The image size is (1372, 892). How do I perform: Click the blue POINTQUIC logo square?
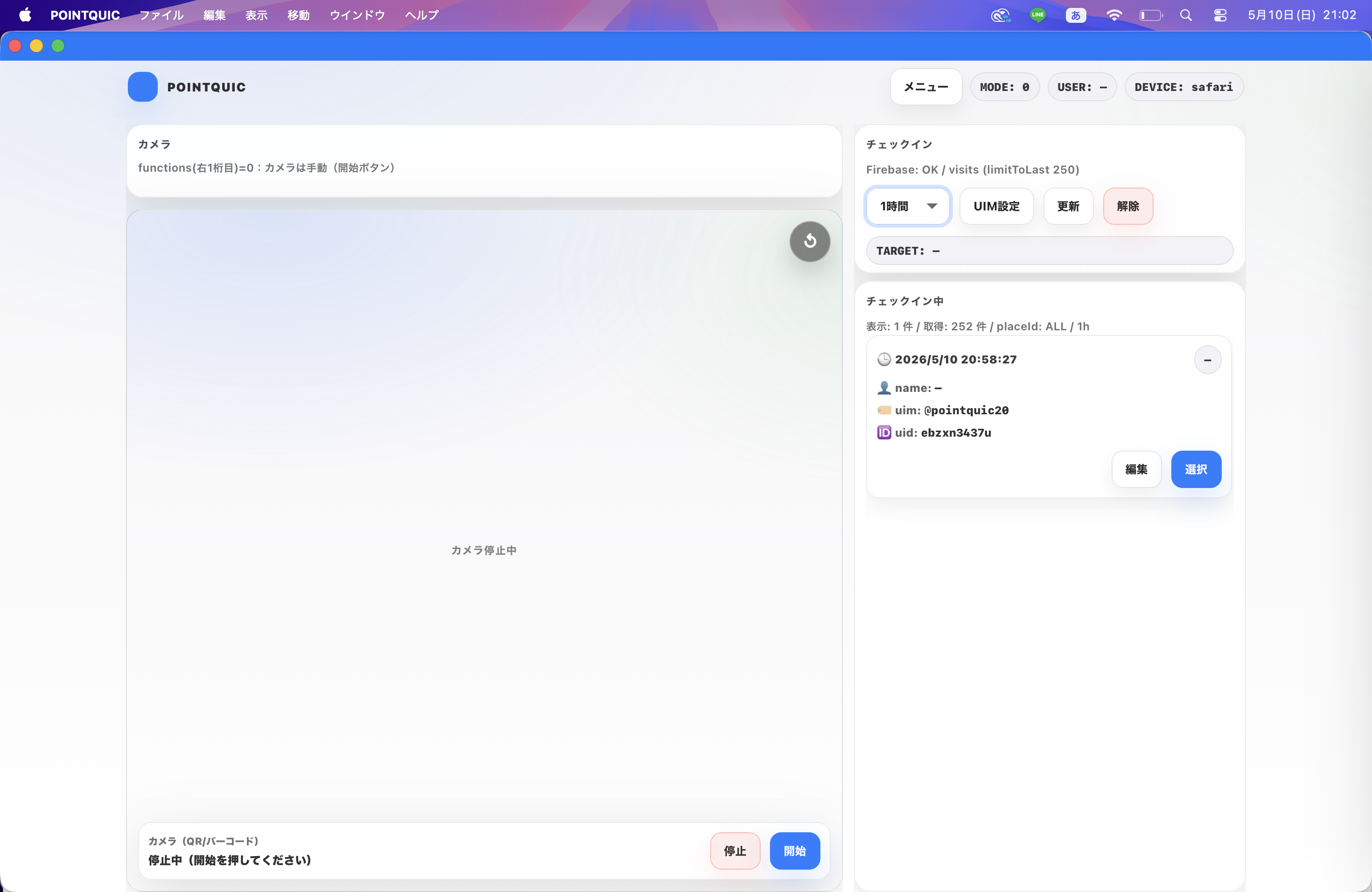(x=142, y=87)
